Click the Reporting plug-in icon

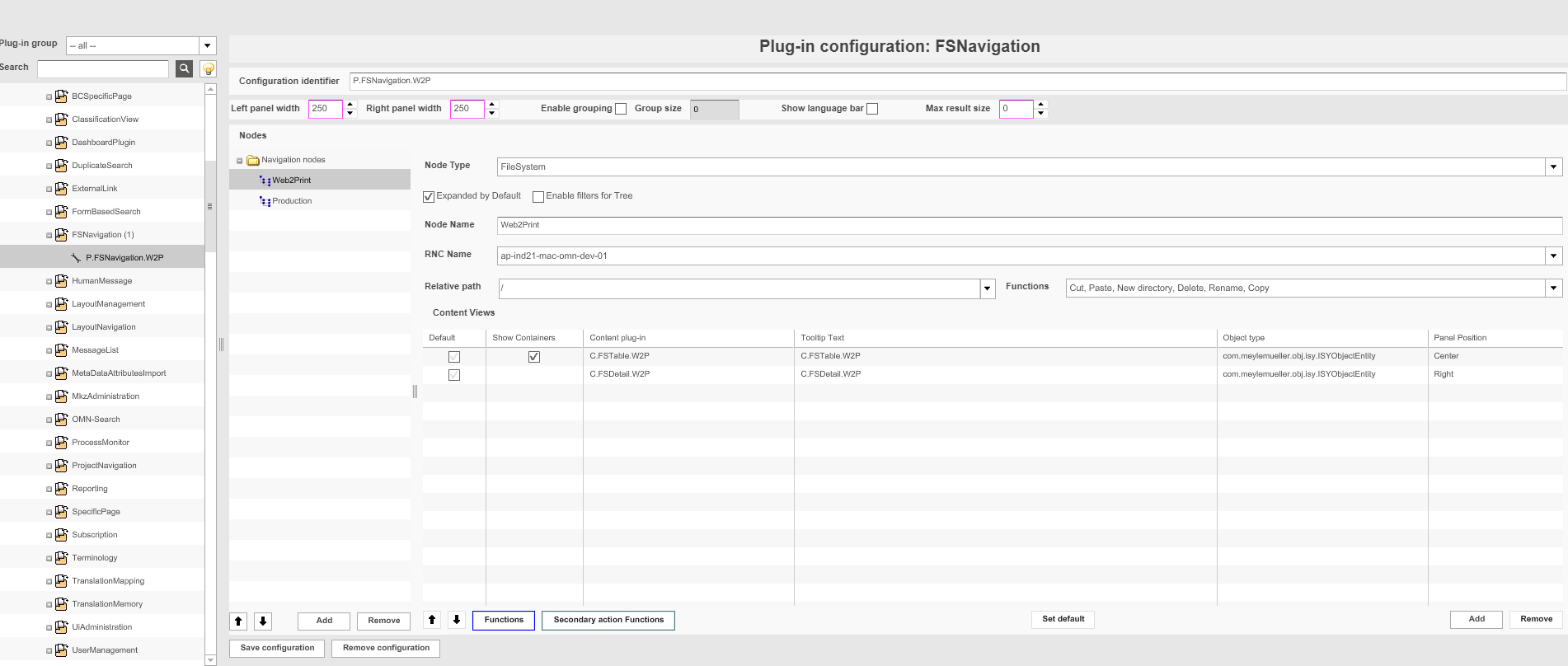[61, 489]
